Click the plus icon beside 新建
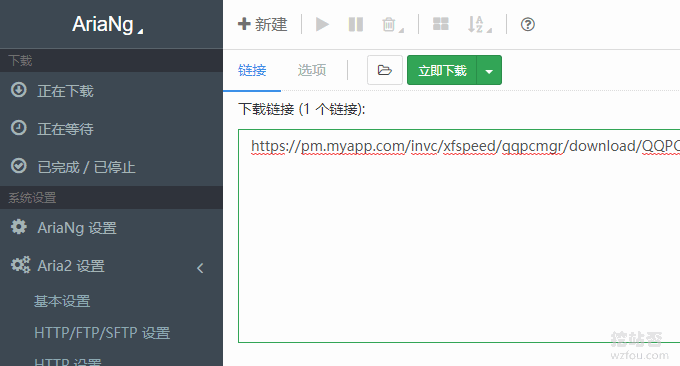The width and height of the screenshot is (680, 366). 244,24
